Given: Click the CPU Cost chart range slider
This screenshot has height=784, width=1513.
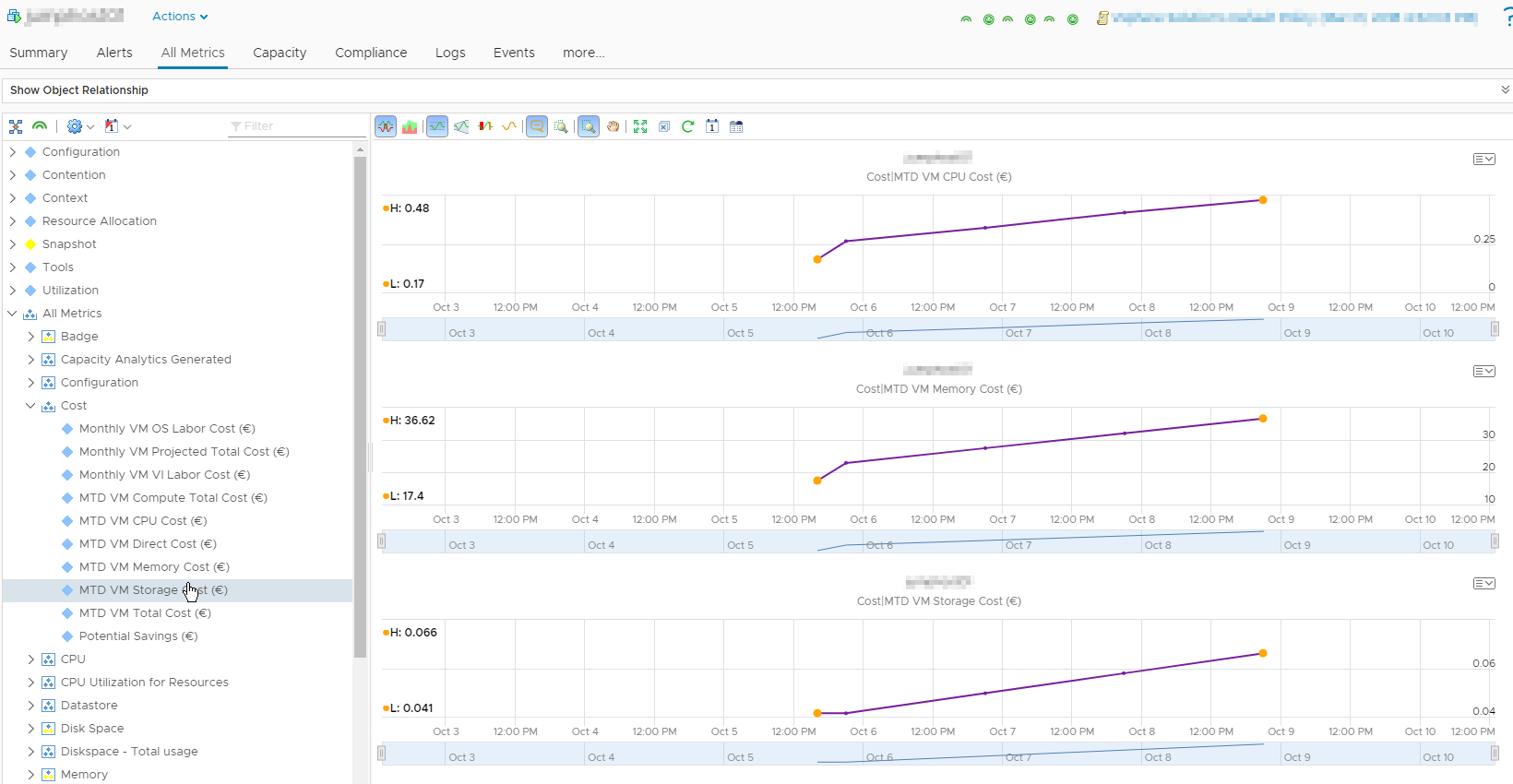Looking at the screenshot, I should pyautogui.click(x=937, y=329).
